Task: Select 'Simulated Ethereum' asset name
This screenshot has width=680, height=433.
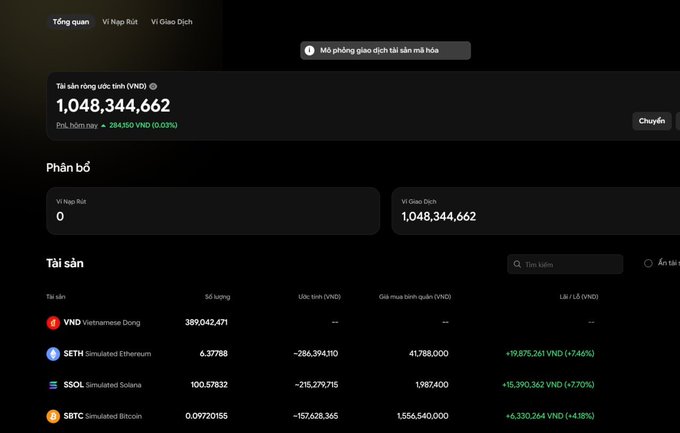Action: pyautogui.click(x=118, y=354)
